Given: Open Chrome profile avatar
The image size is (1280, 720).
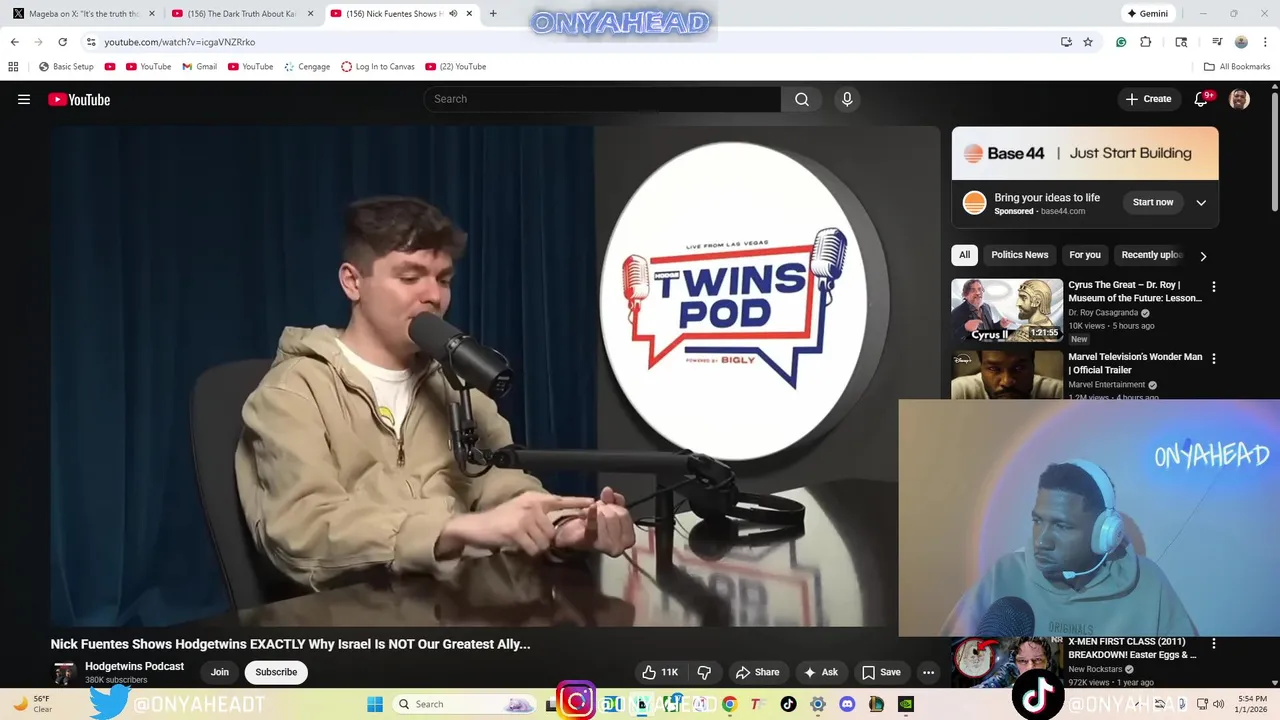Looking at the screenshot, I should point(1241,42).
